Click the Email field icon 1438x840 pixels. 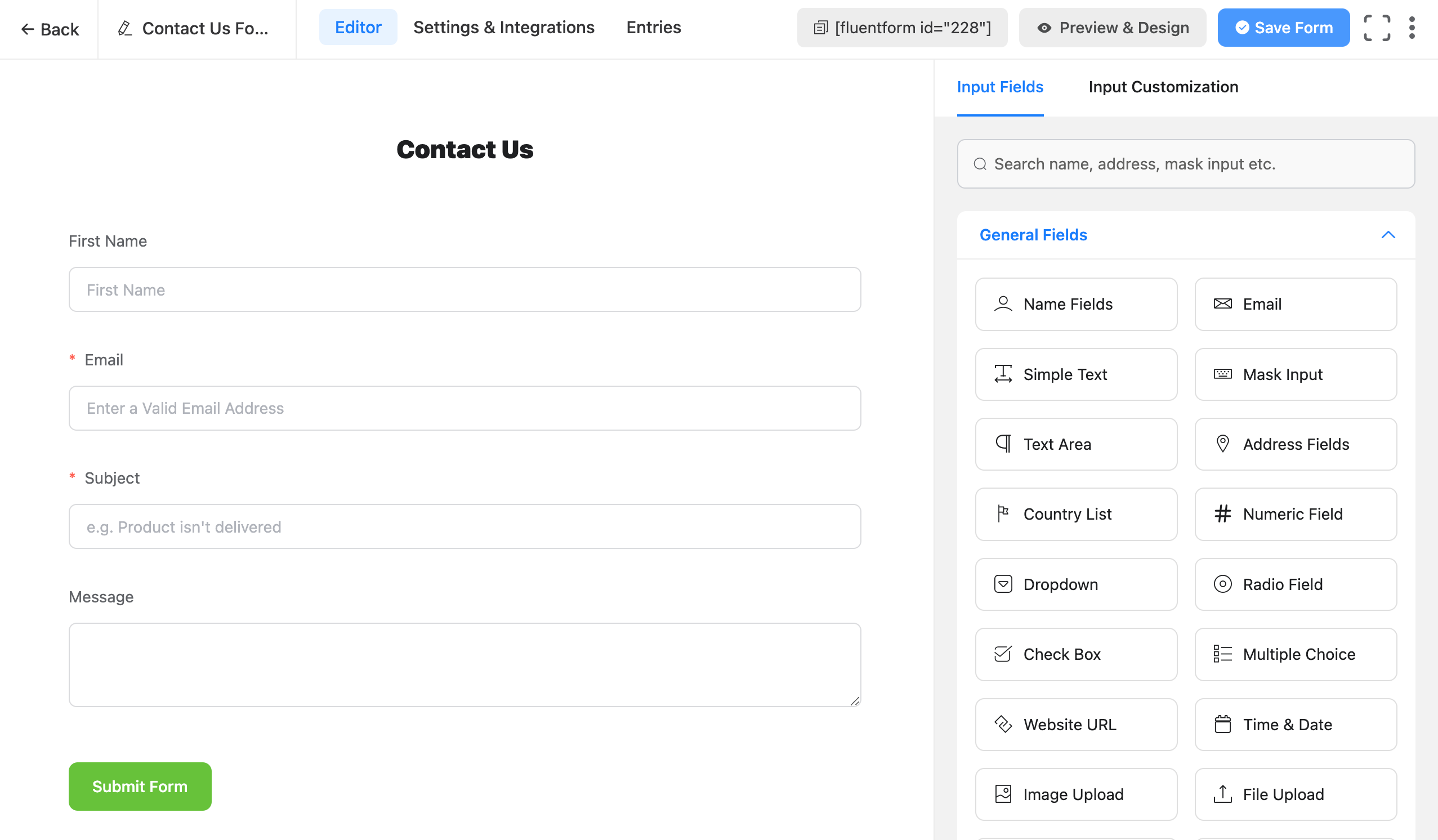coord(1221,303)
